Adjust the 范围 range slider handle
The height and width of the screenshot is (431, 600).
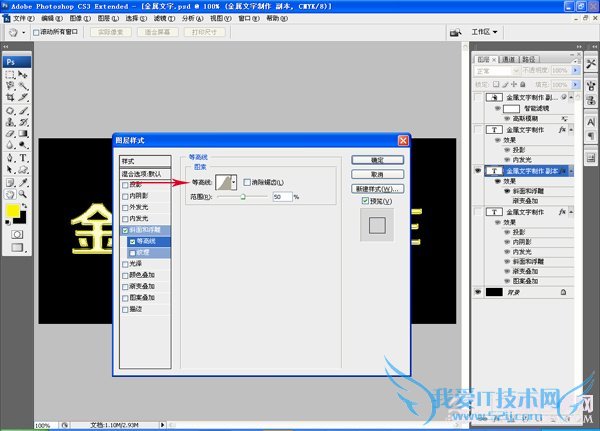(243, 198)
